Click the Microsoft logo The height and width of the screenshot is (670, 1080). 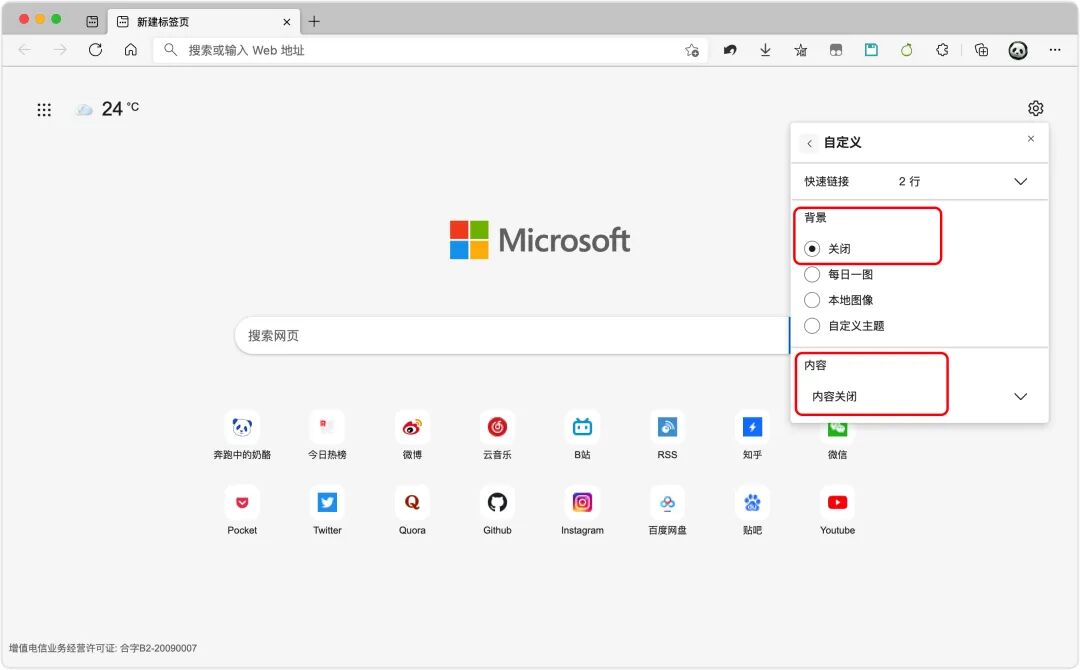tap(539, 240)
